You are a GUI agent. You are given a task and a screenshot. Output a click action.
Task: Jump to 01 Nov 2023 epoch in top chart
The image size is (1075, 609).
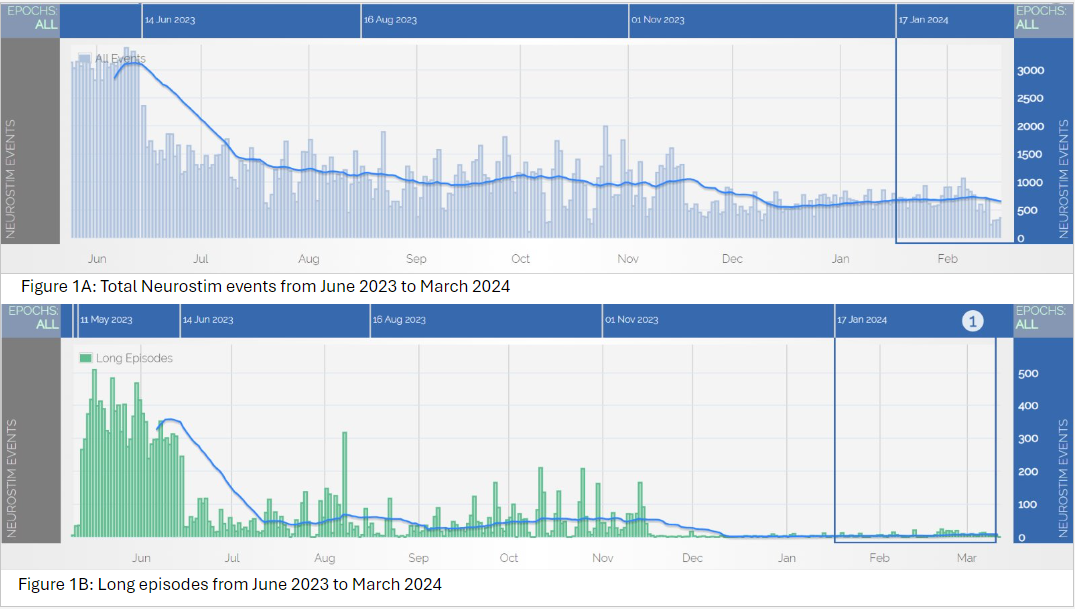point(658,20)
